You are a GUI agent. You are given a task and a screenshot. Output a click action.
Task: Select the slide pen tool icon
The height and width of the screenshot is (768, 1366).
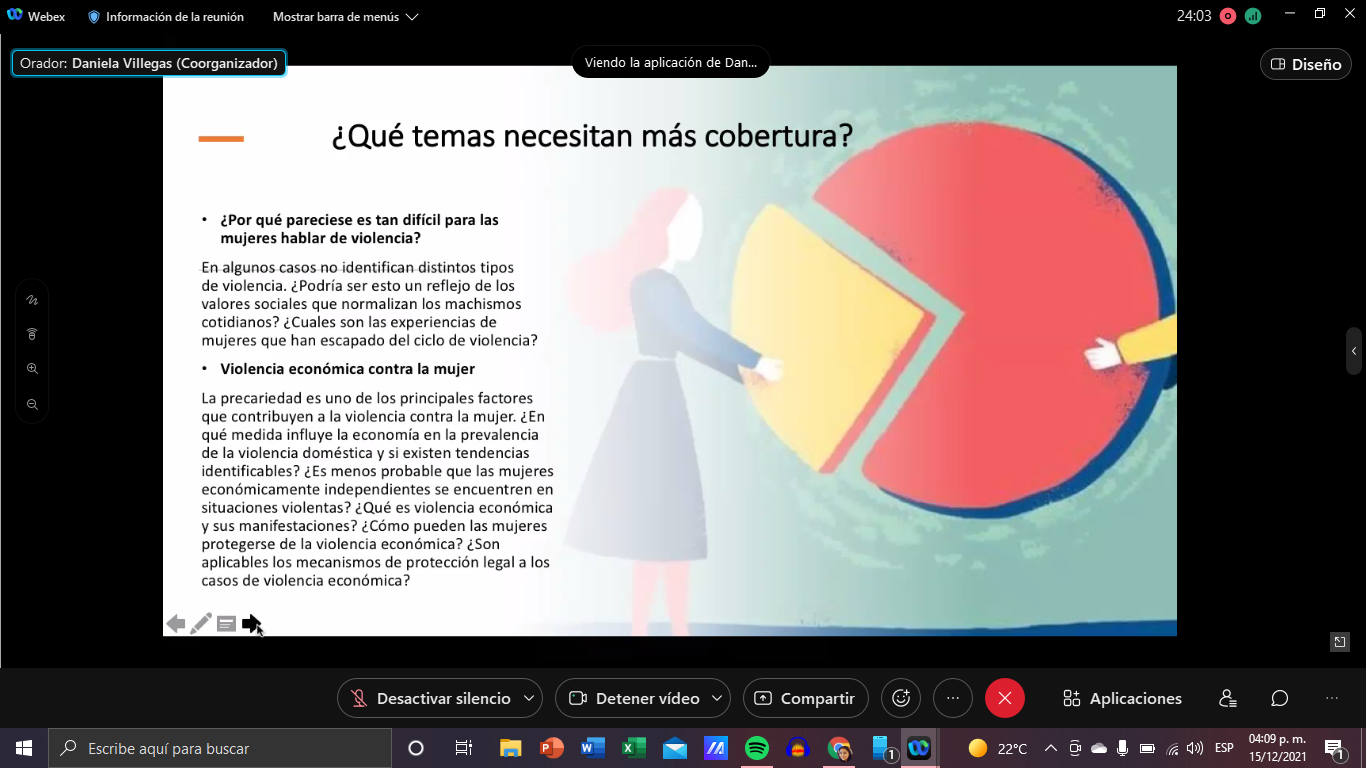(x=201, y=624)
